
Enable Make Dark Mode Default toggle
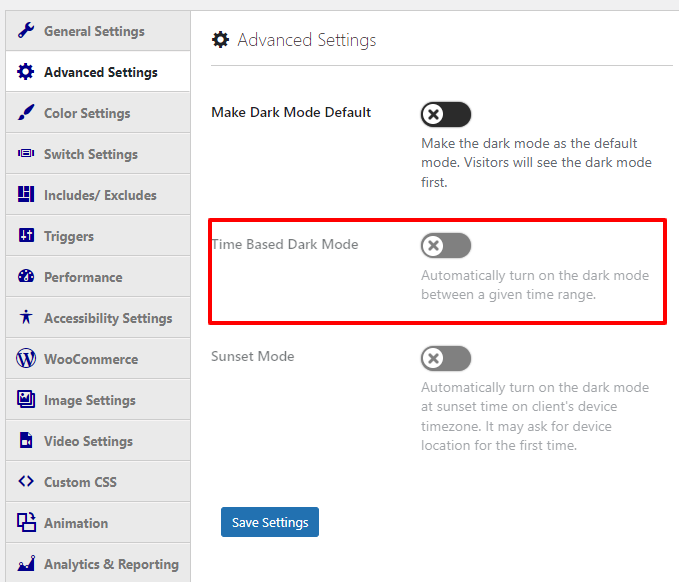coord(446,114)
